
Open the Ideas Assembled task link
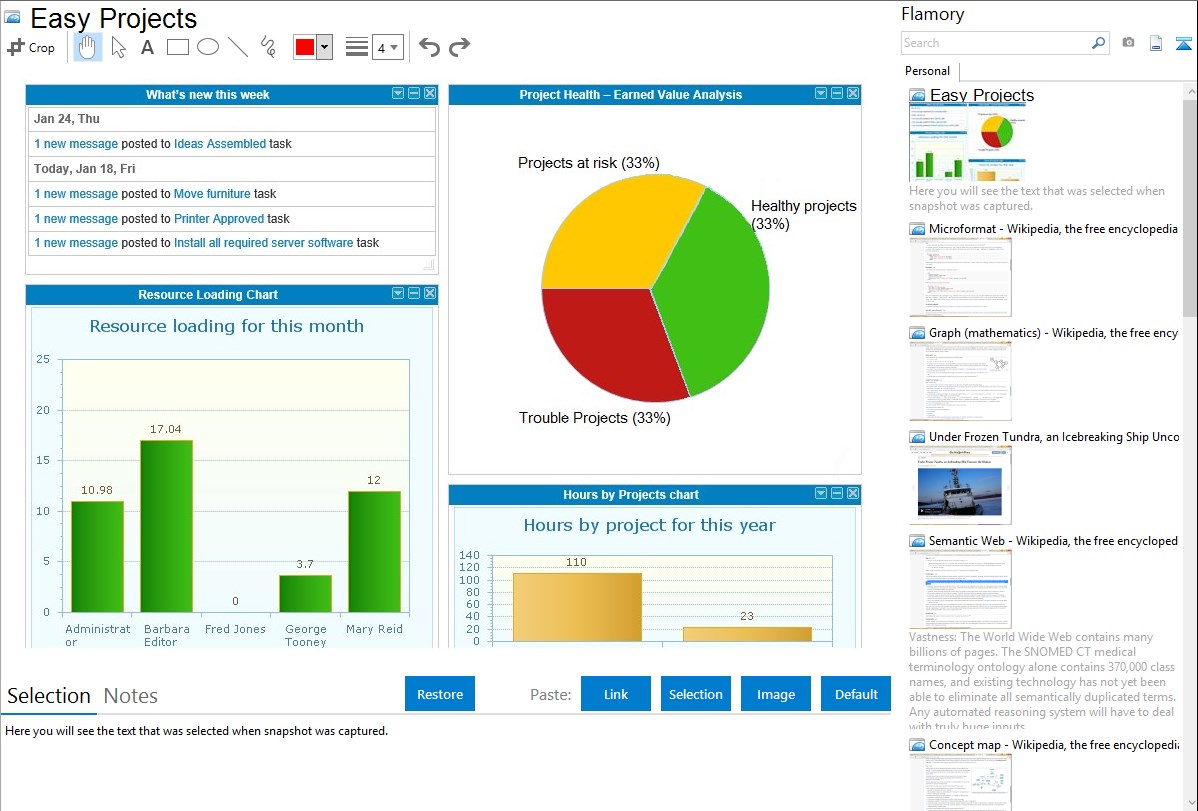pyautogui.click(x=220, y=144)
